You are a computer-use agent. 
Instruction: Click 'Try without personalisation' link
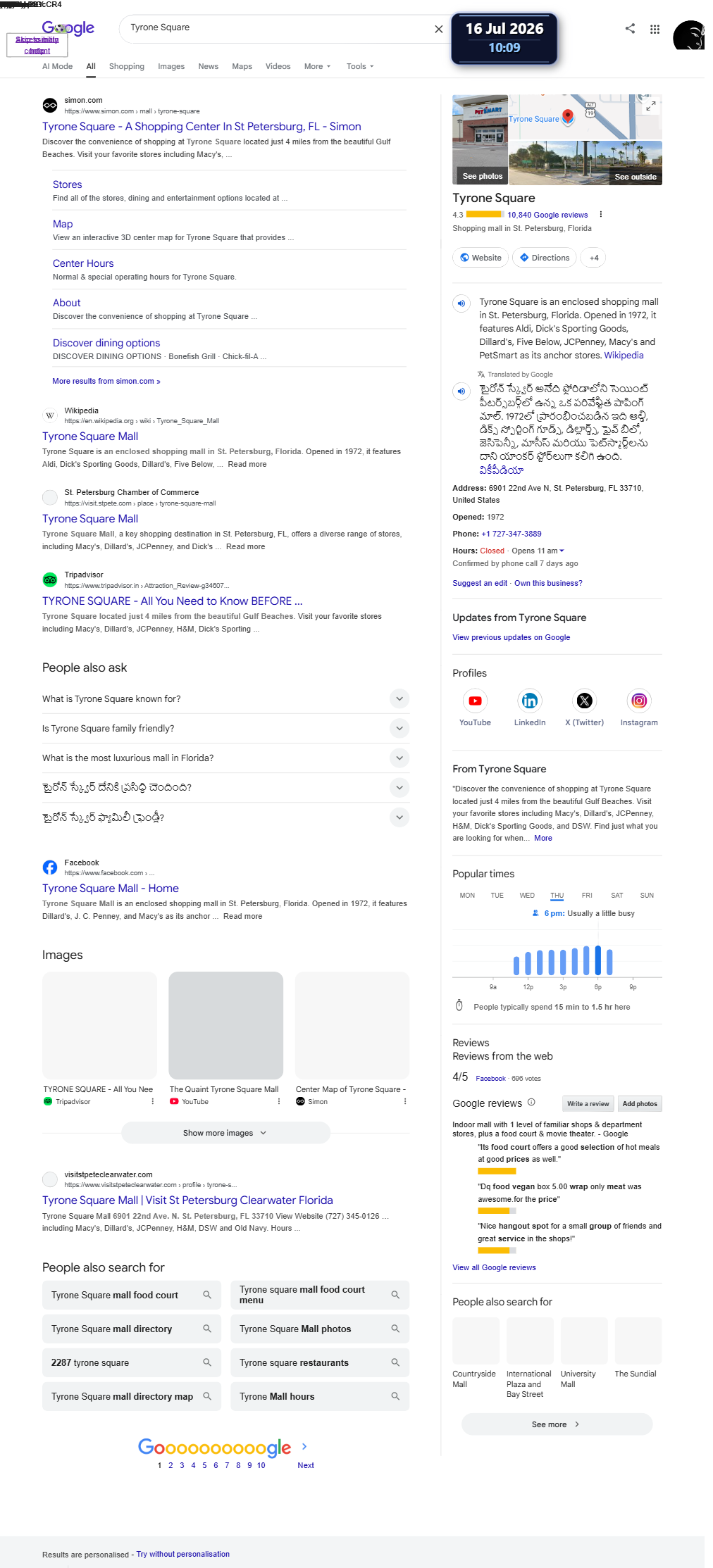tap(183, 1554)
